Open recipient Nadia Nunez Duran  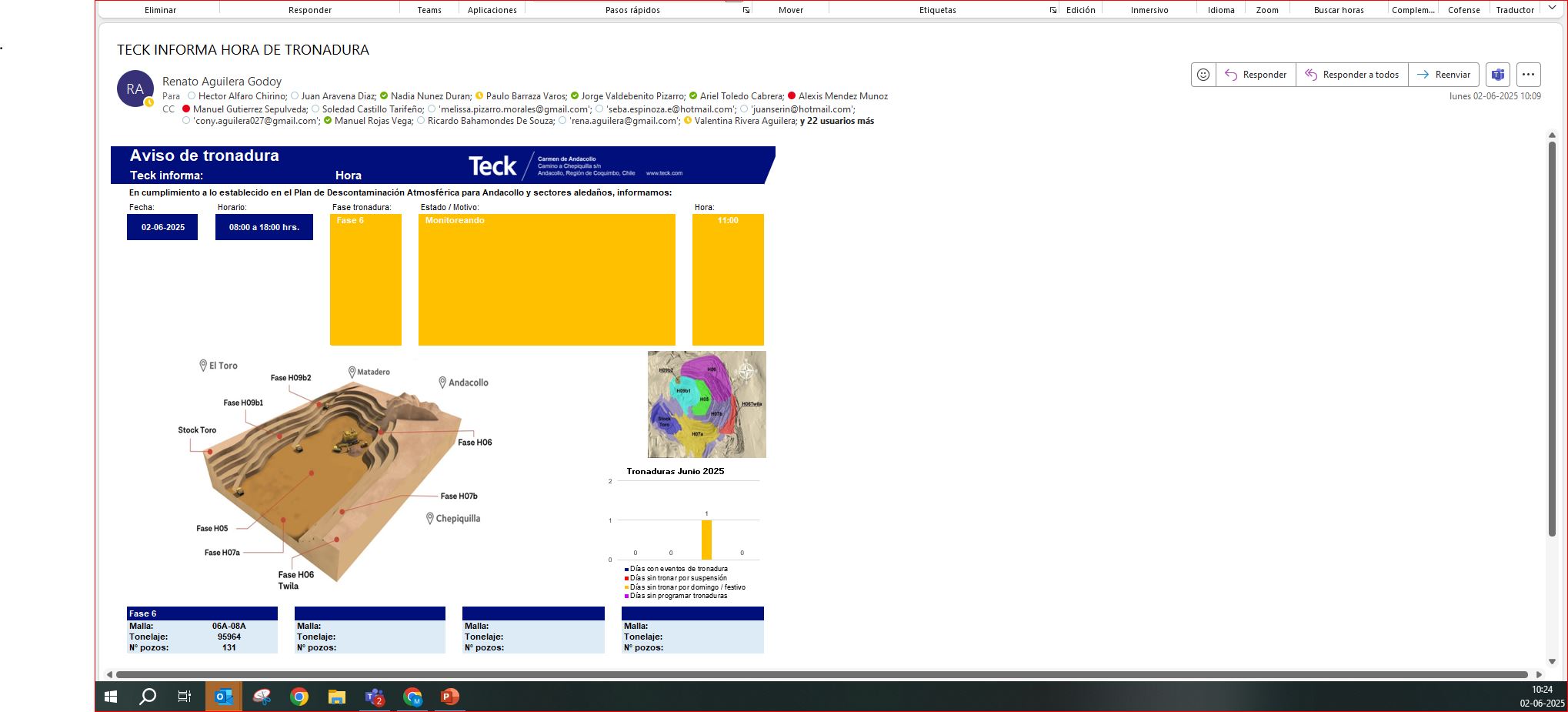tap(431, 96)
